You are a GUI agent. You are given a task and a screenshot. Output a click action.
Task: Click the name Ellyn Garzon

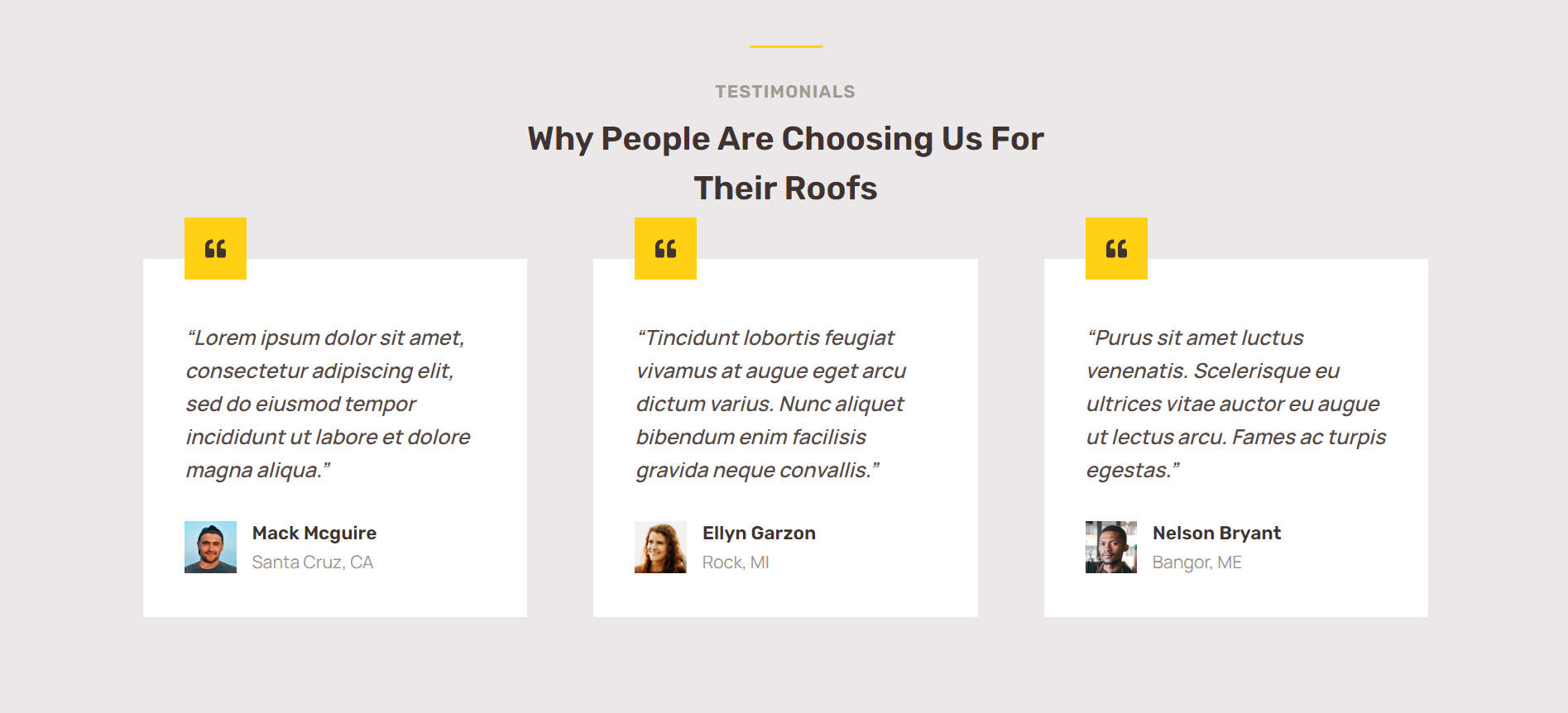click(759, 534)
